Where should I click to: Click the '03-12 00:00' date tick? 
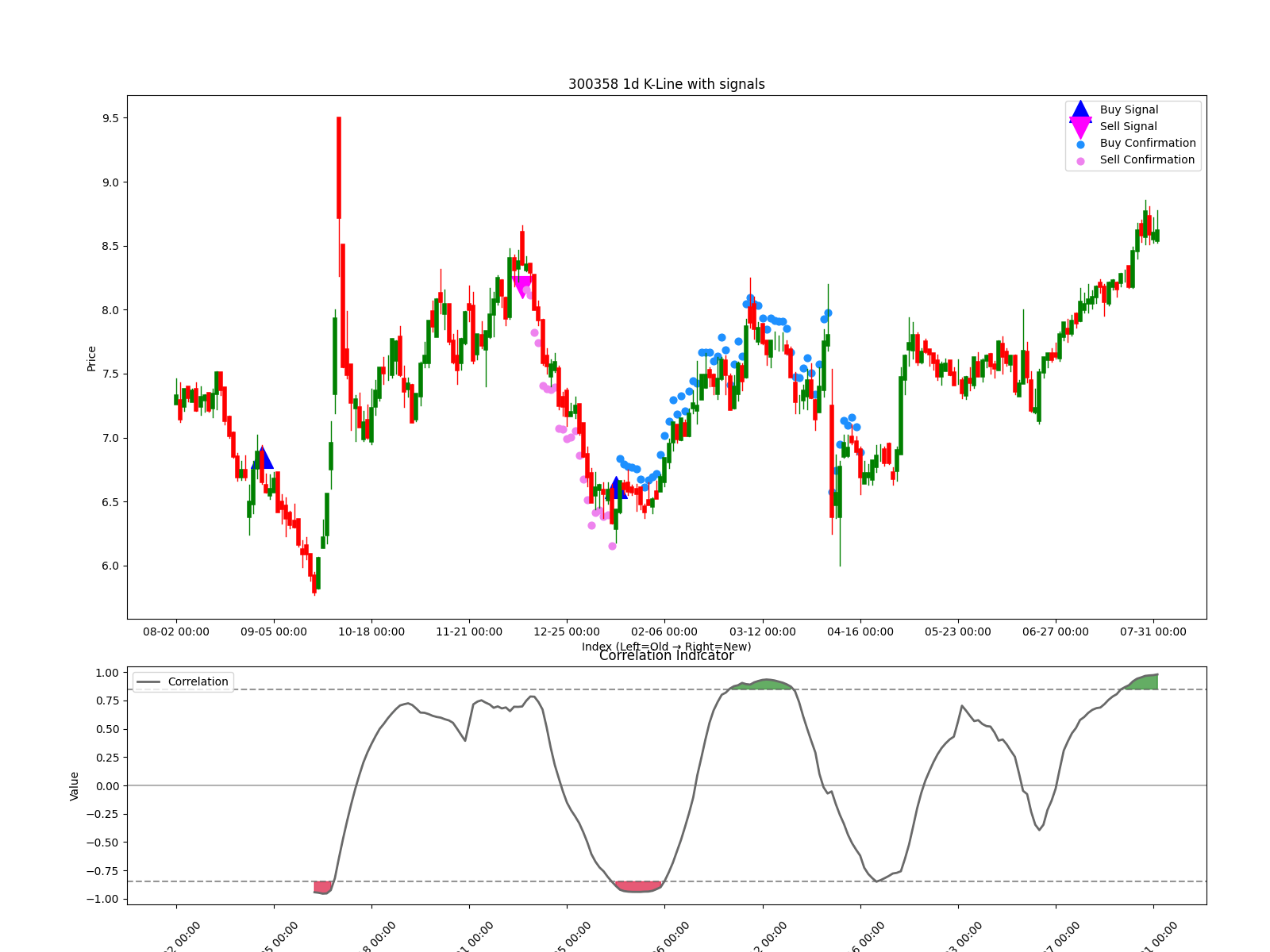pyautogui.click(x=763, y=632)
